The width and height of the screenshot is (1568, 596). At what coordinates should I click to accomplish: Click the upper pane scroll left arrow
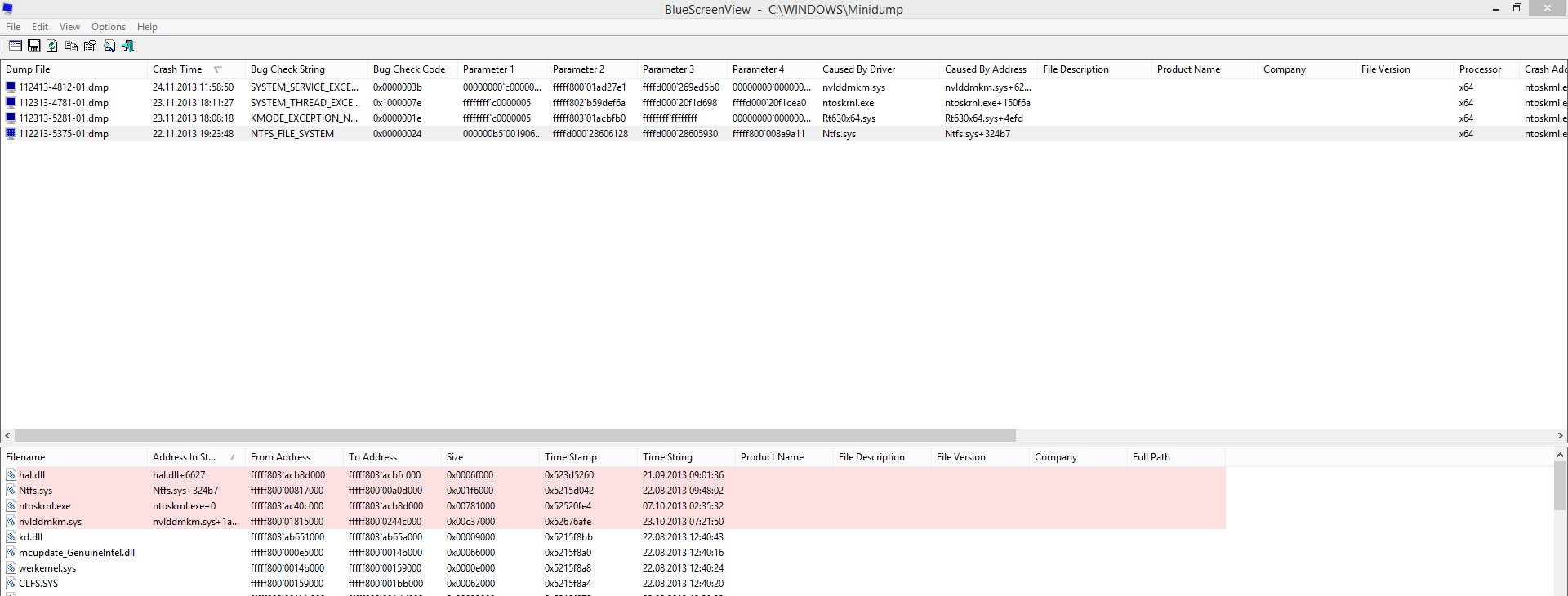point(7,436)
